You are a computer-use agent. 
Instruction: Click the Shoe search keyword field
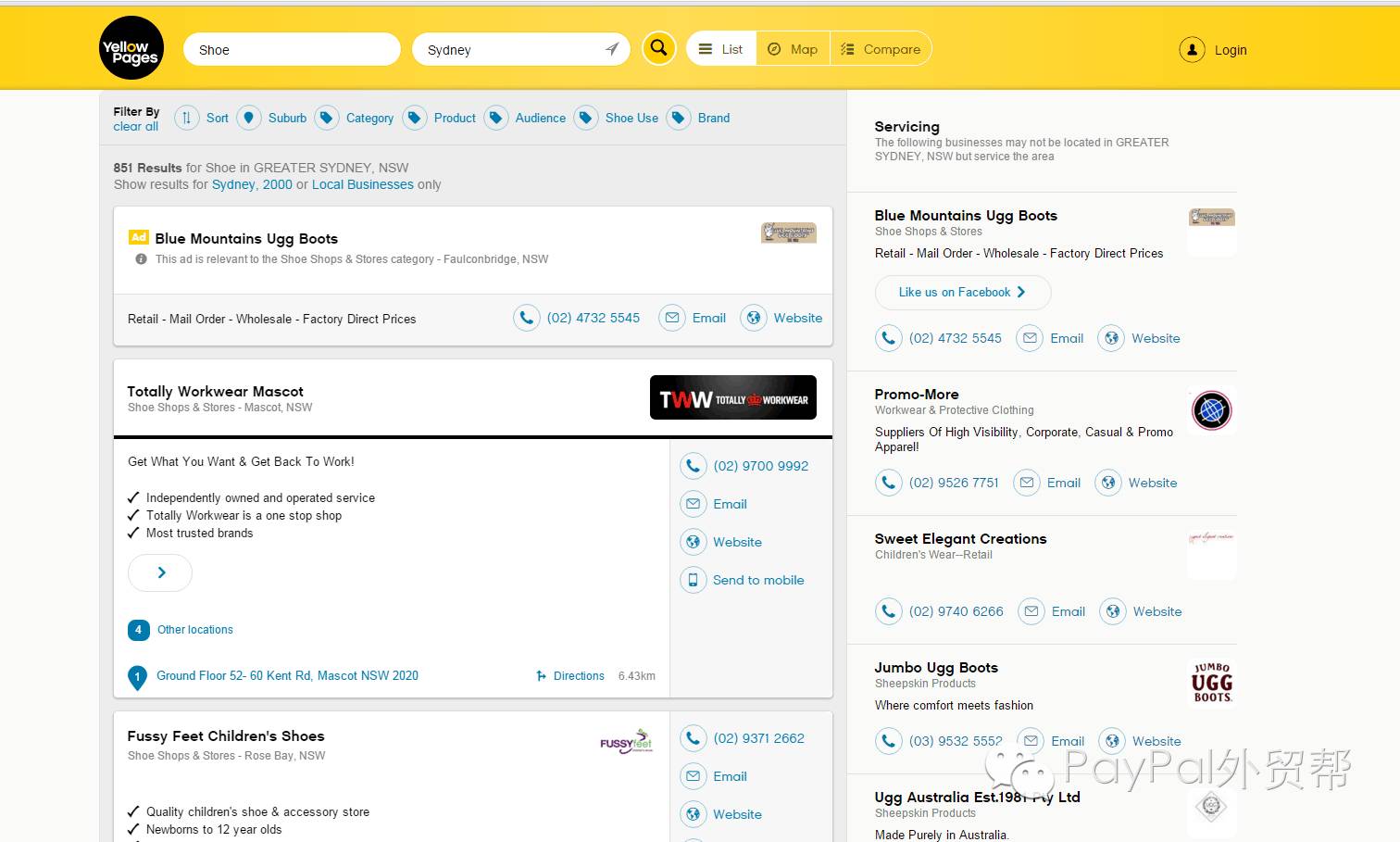click(x=292, y=49)
